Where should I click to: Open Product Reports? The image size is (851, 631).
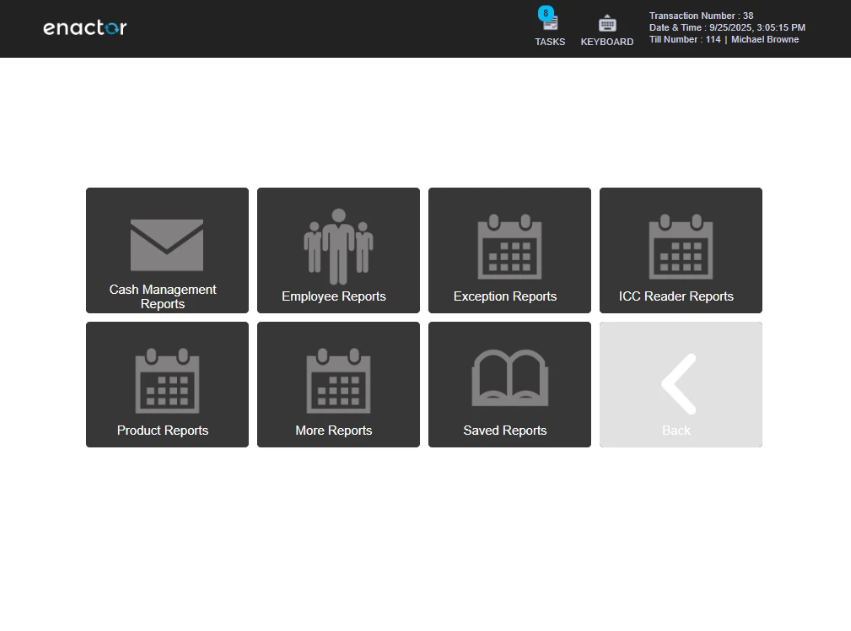pyautogui.click(x=166, y=384)
